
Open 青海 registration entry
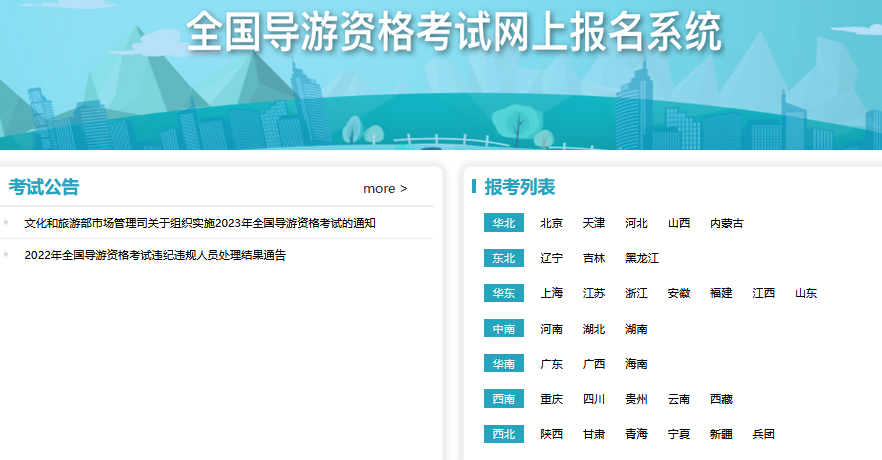click(x=636, y=434)
